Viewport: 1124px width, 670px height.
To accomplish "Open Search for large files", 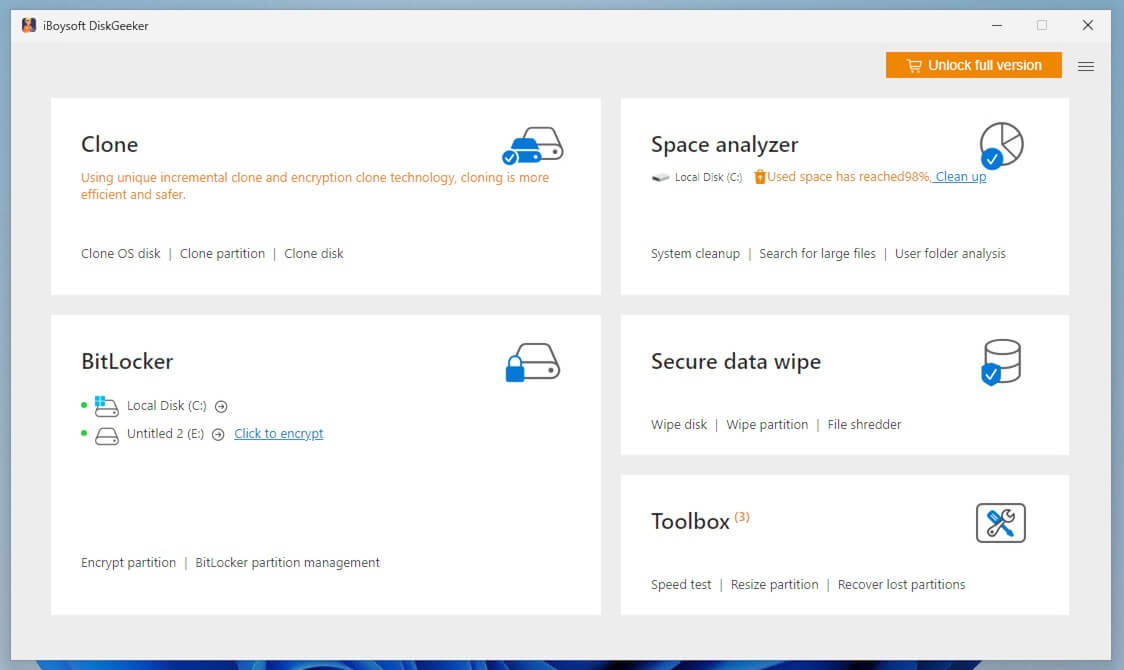I will point(817,254).
